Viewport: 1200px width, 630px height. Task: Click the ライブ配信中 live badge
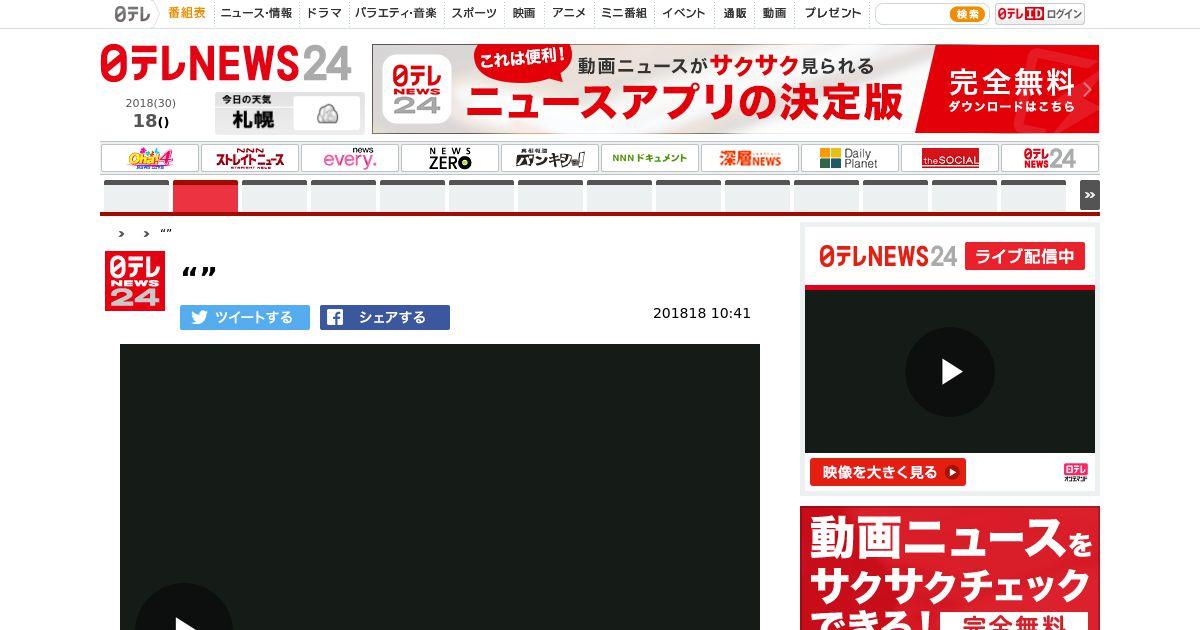[x=1025, y=256]
